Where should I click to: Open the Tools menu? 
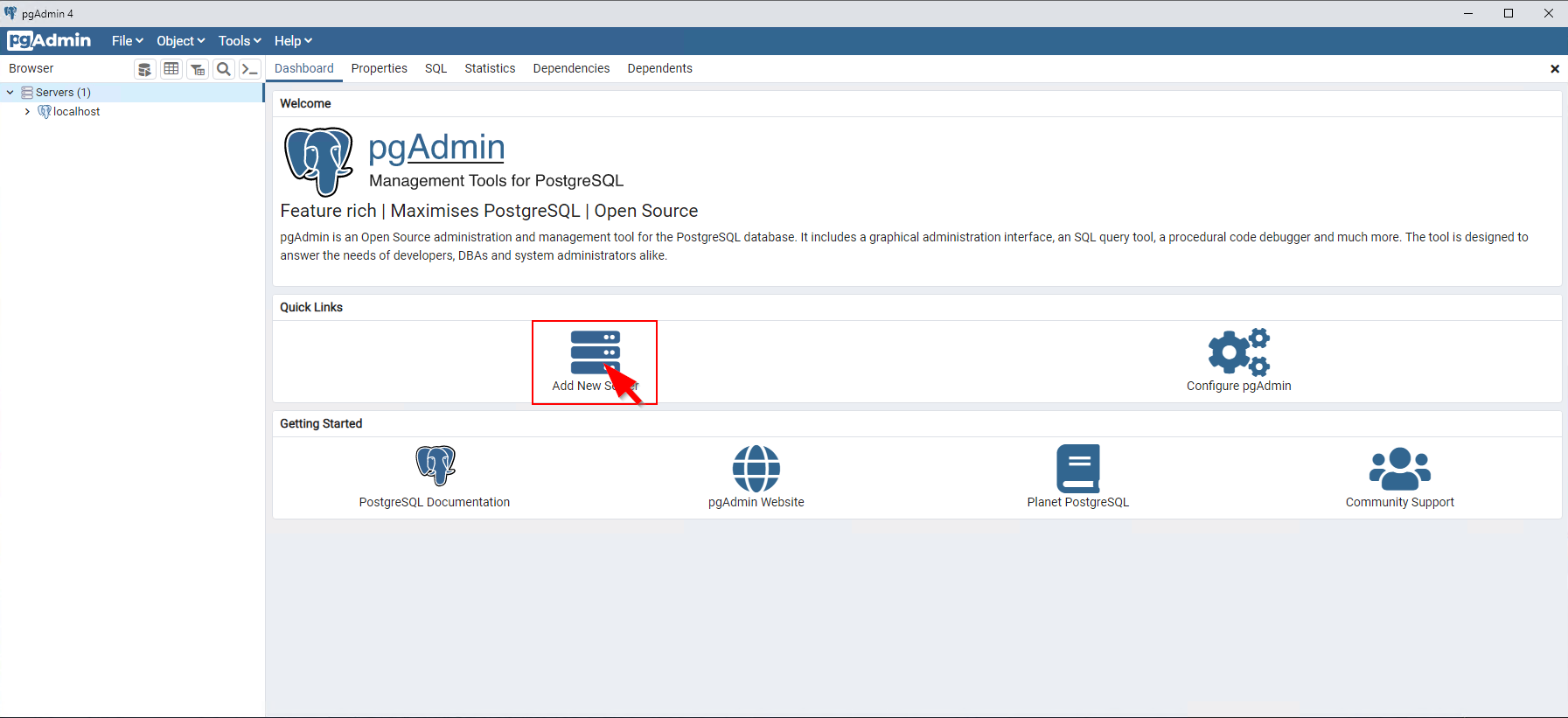[x=240, y=41]
